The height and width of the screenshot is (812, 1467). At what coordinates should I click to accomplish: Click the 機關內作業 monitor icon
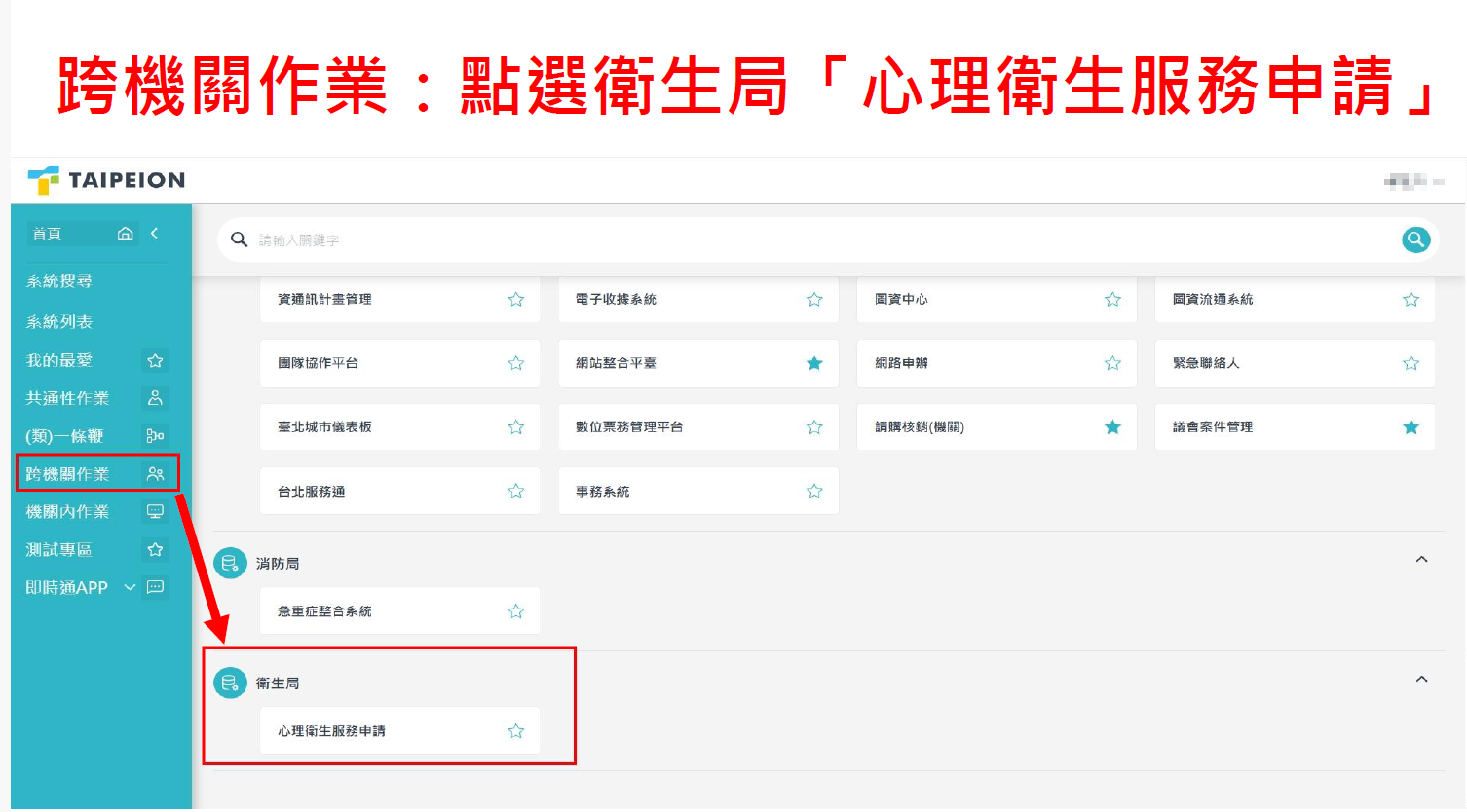tap(155, 512)
